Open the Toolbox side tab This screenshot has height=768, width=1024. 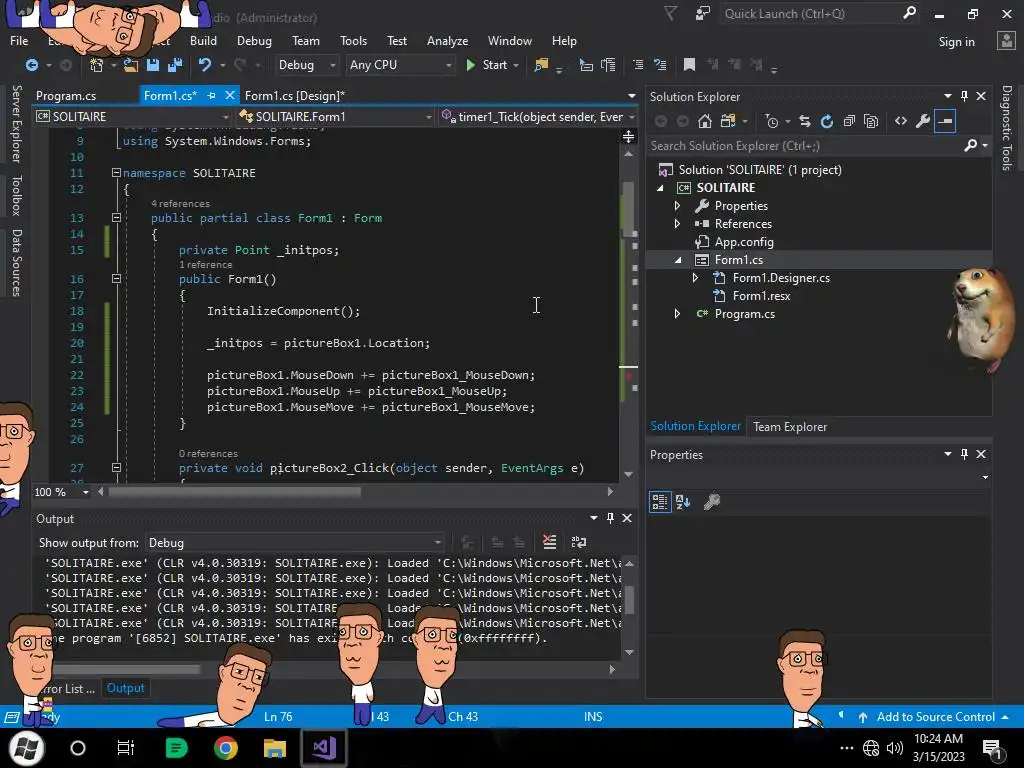[16, 195]
